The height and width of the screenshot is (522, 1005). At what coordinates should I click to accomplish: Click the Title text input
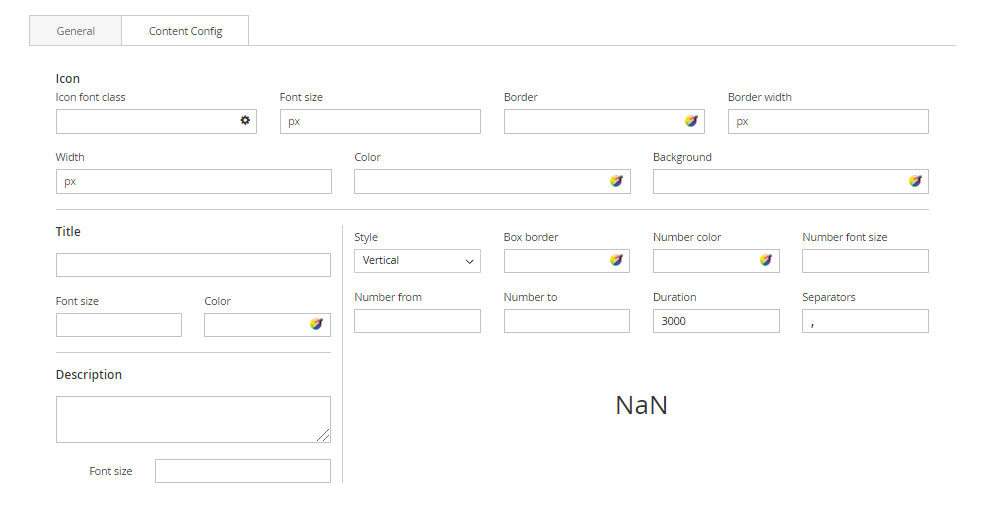pyautogui.click(x=193, y=265)
